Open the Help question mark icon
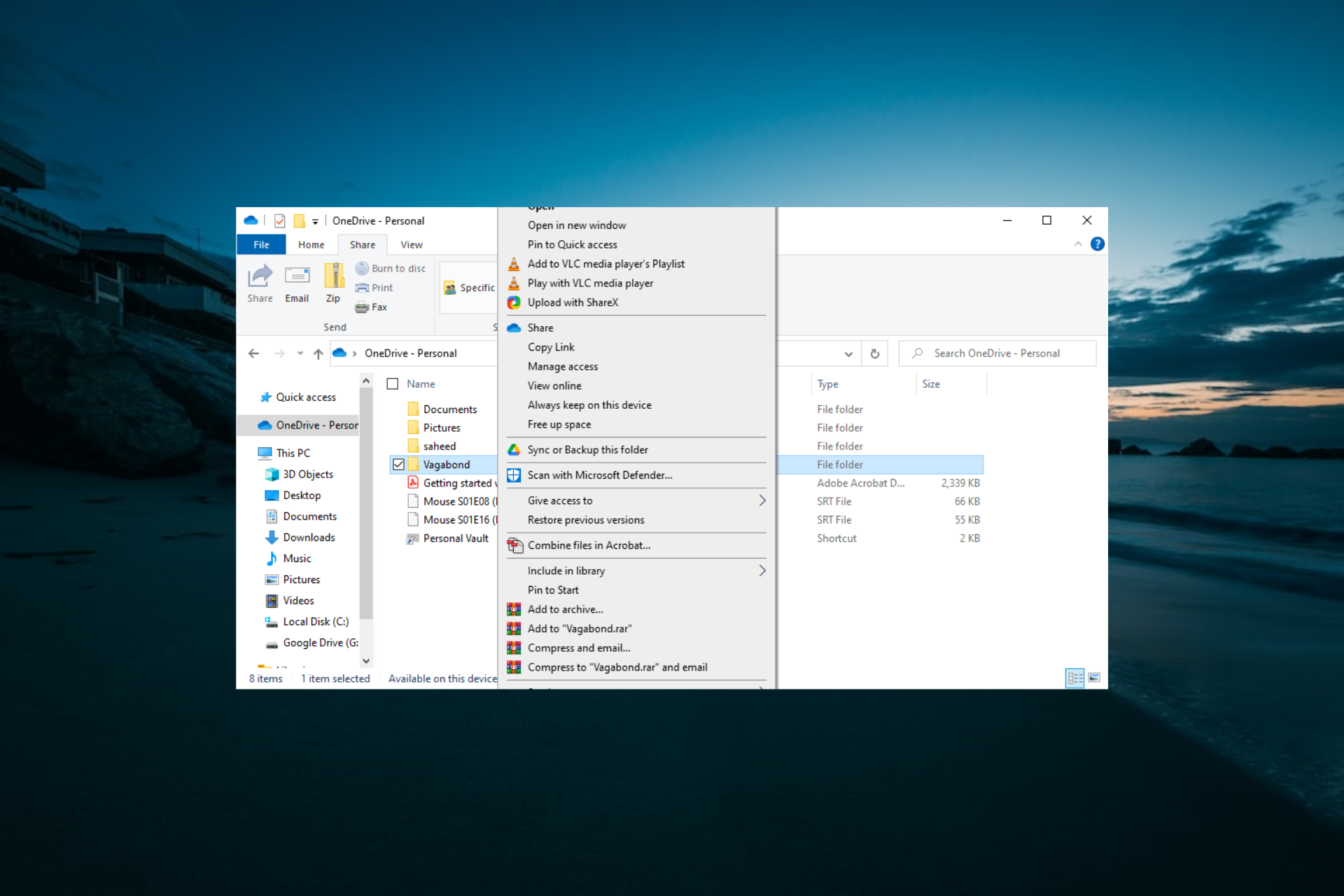1344x896 pixels. click(1098, 244)
